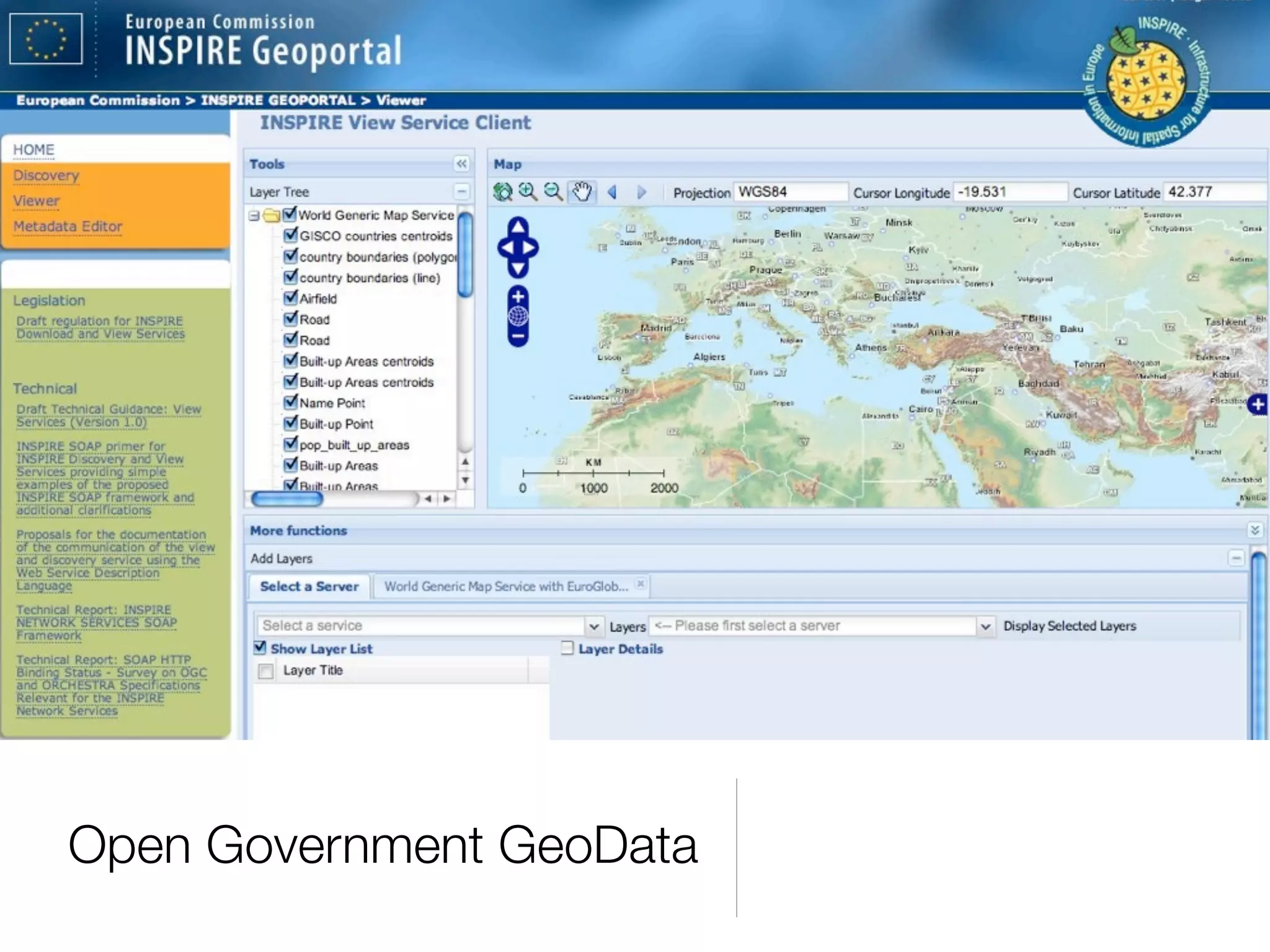Uncheck country boundaries (line) layer

click(x=290, y=277)
